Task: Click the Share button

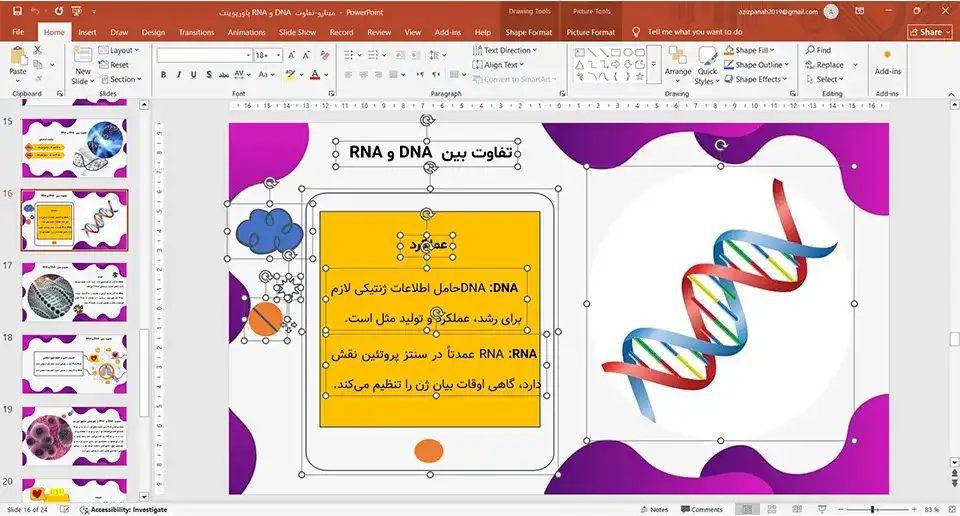Action: (930, 32)
